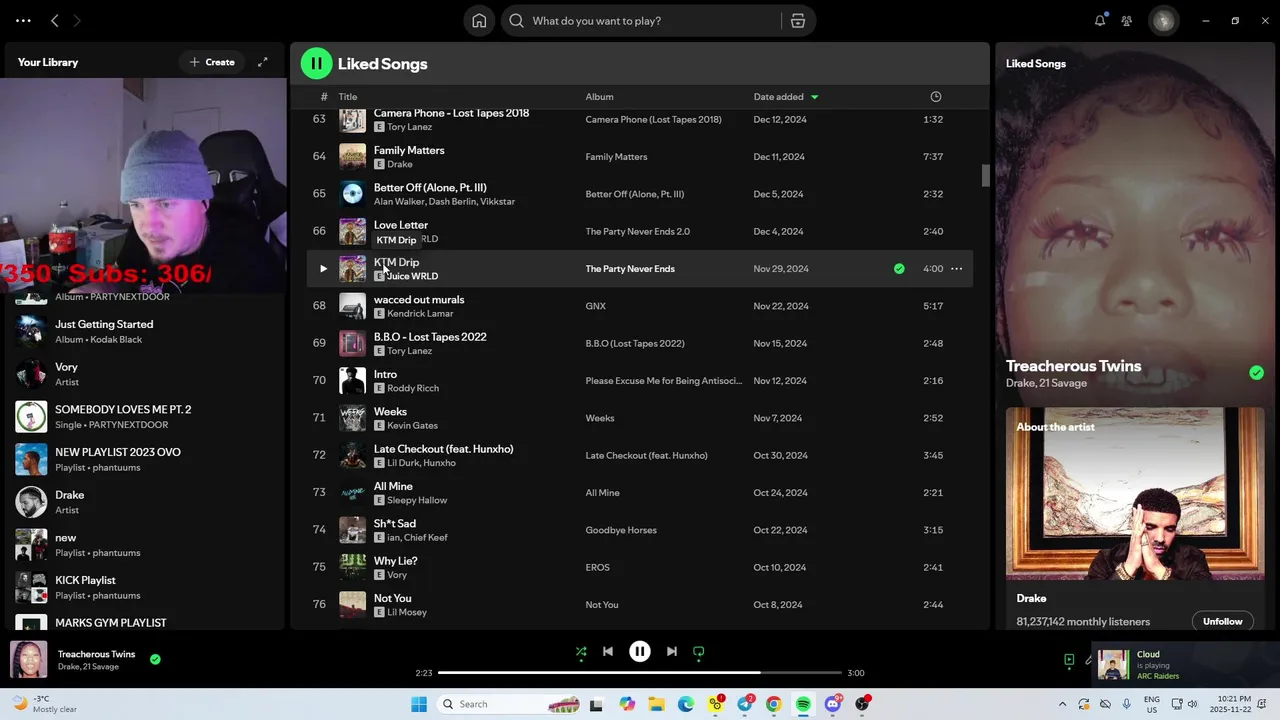
Task: Click the now-playing cover art in player bar
Action: [x=29, y=660]
